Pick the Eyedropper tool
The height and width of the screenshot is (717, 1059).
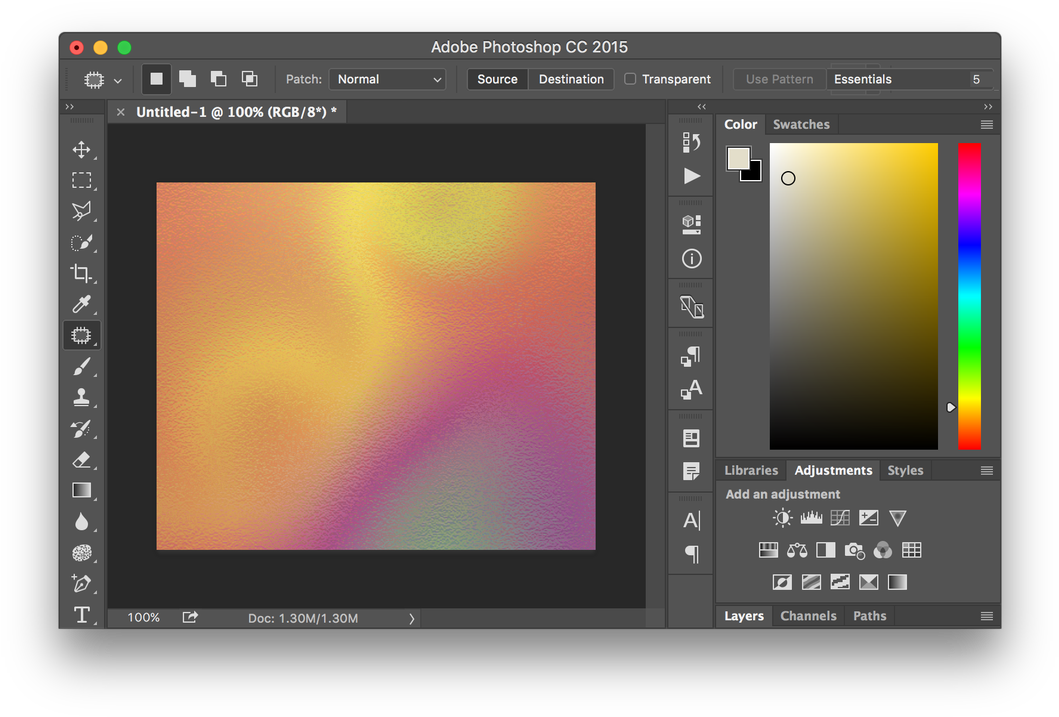[82, 304]
